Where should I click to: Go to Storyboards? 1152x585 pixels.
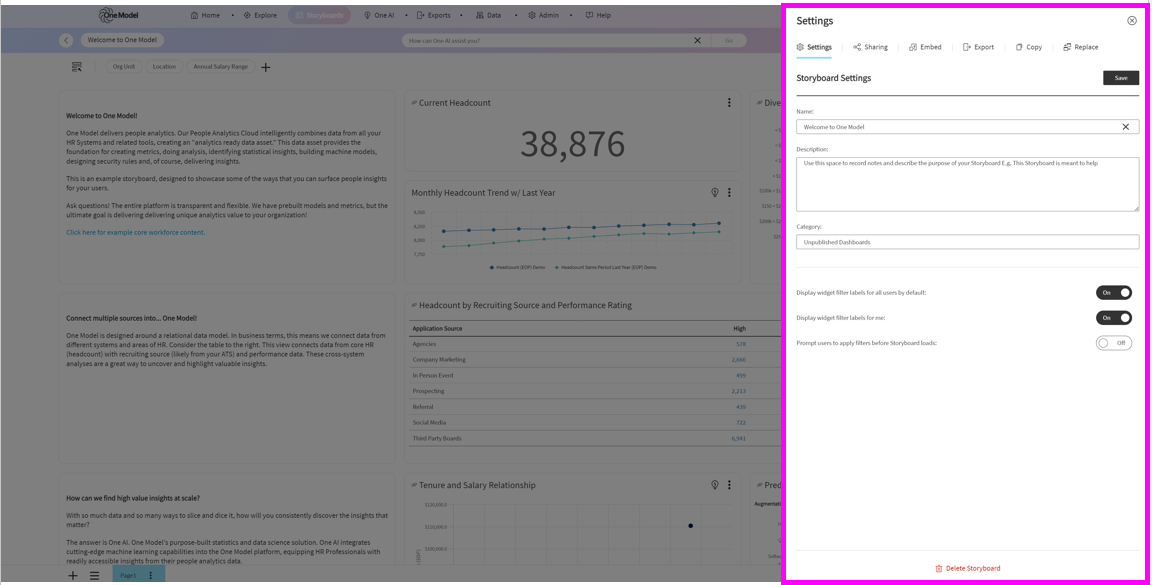point(319,15)
